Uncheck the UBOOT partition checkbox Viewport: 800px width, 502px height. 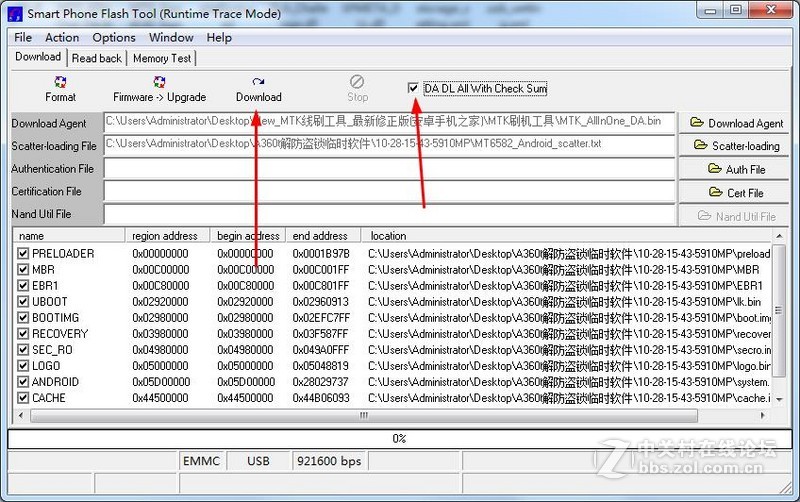click(x=23, y=302)
